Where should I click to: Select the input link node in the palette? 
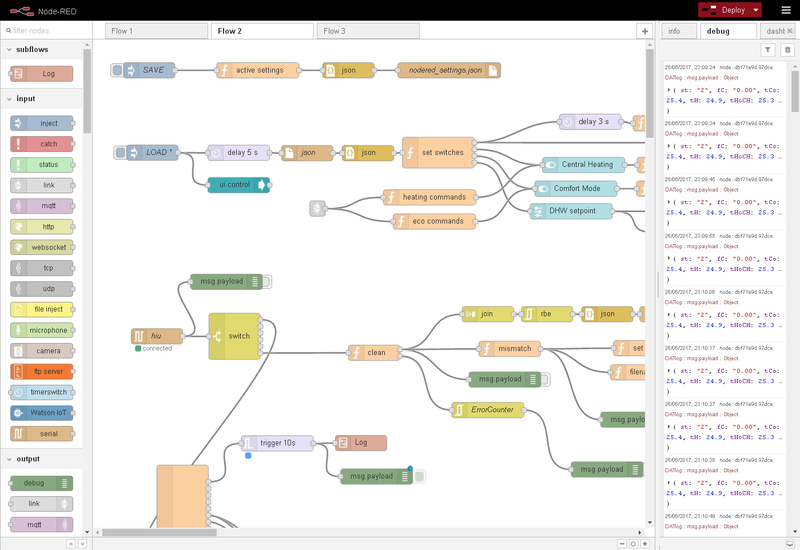coord(41,185)
